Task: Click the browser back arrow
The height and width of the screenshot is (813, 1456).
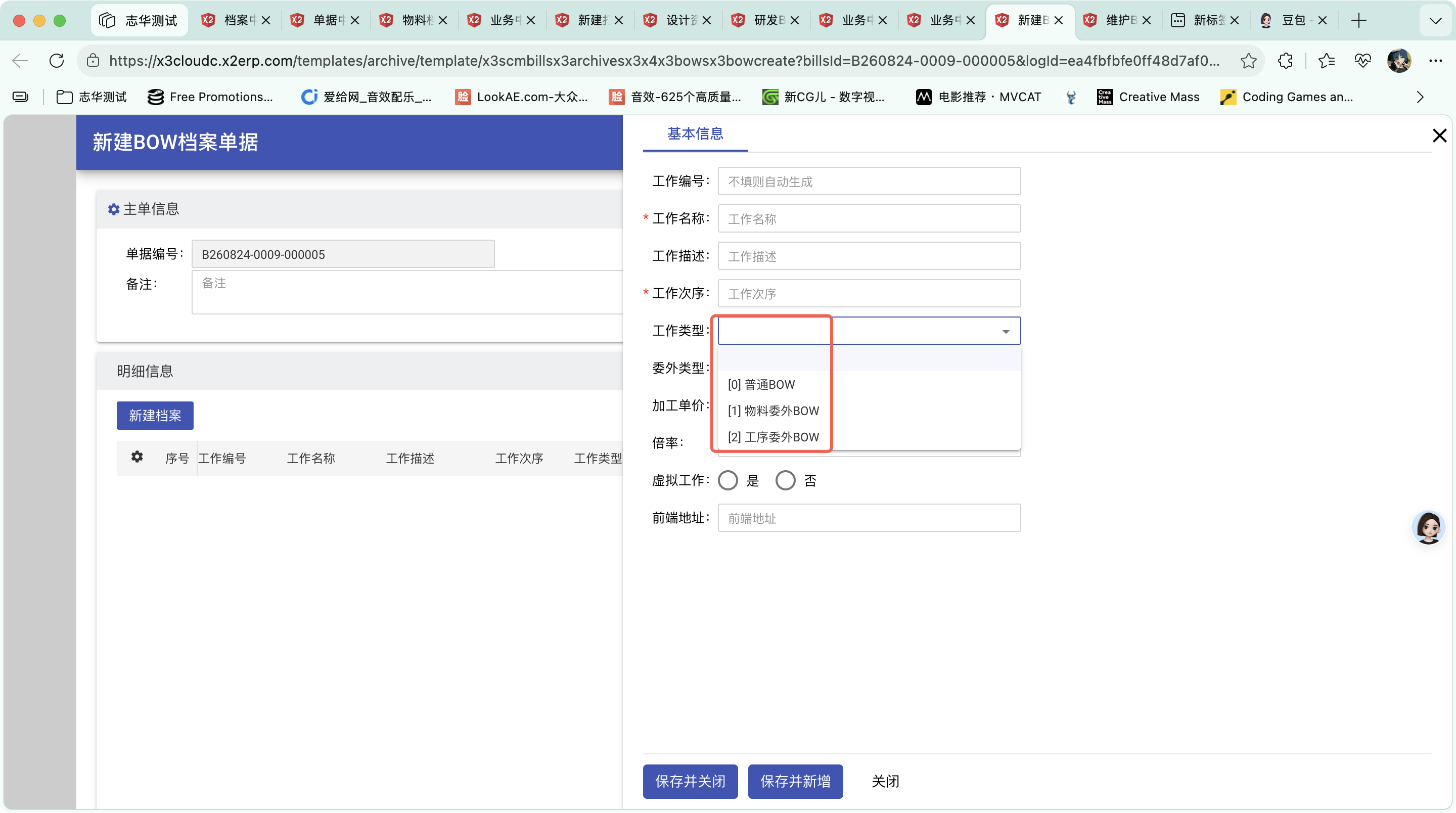Action: pos(20,61)
